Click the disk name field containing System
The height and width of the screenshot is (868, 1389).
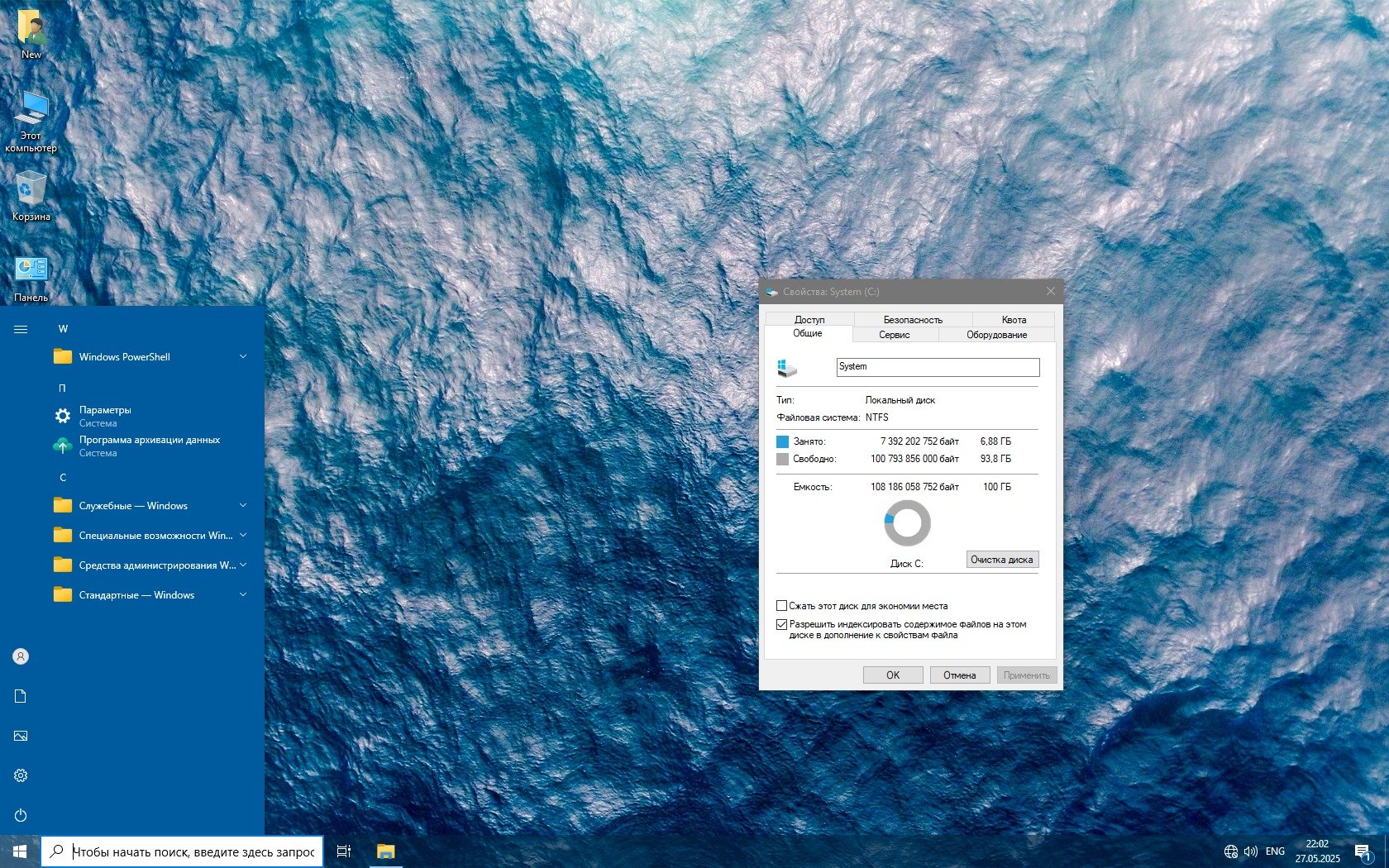click(x=938, y=367)
